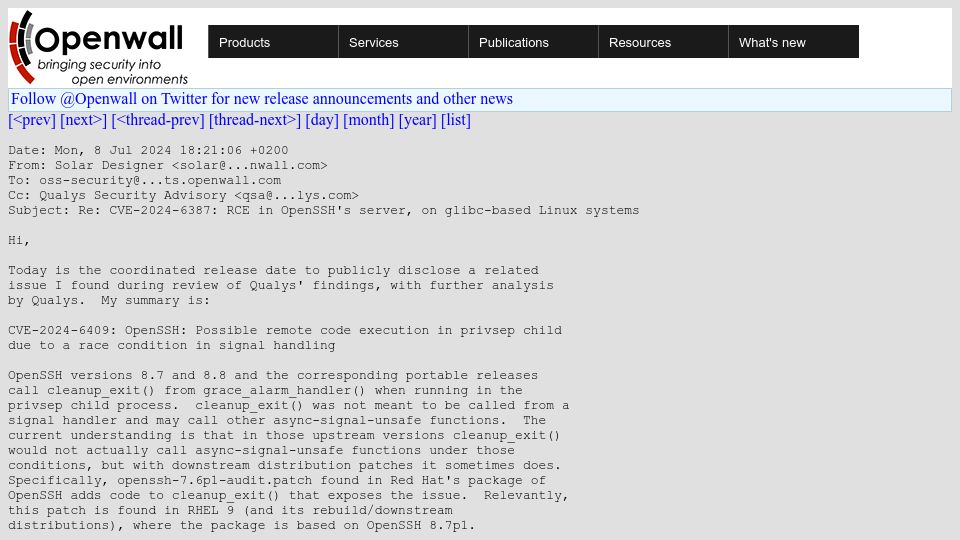
Task: Click the tagline 'bringing security into open environments'
Action: (112, 72)
